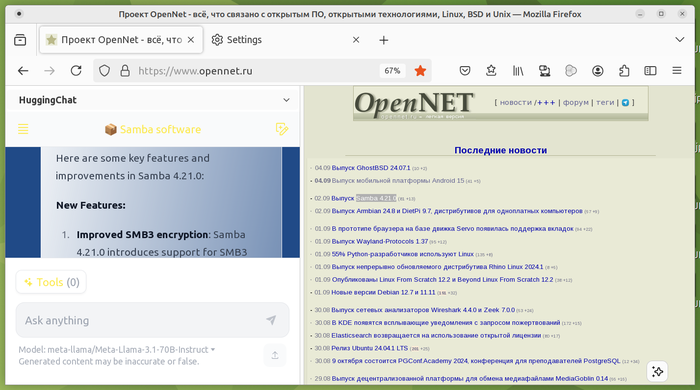Click the 67% zoom level indicator
Viewport: 700px width, 390px height.
(x=392, y=71)
